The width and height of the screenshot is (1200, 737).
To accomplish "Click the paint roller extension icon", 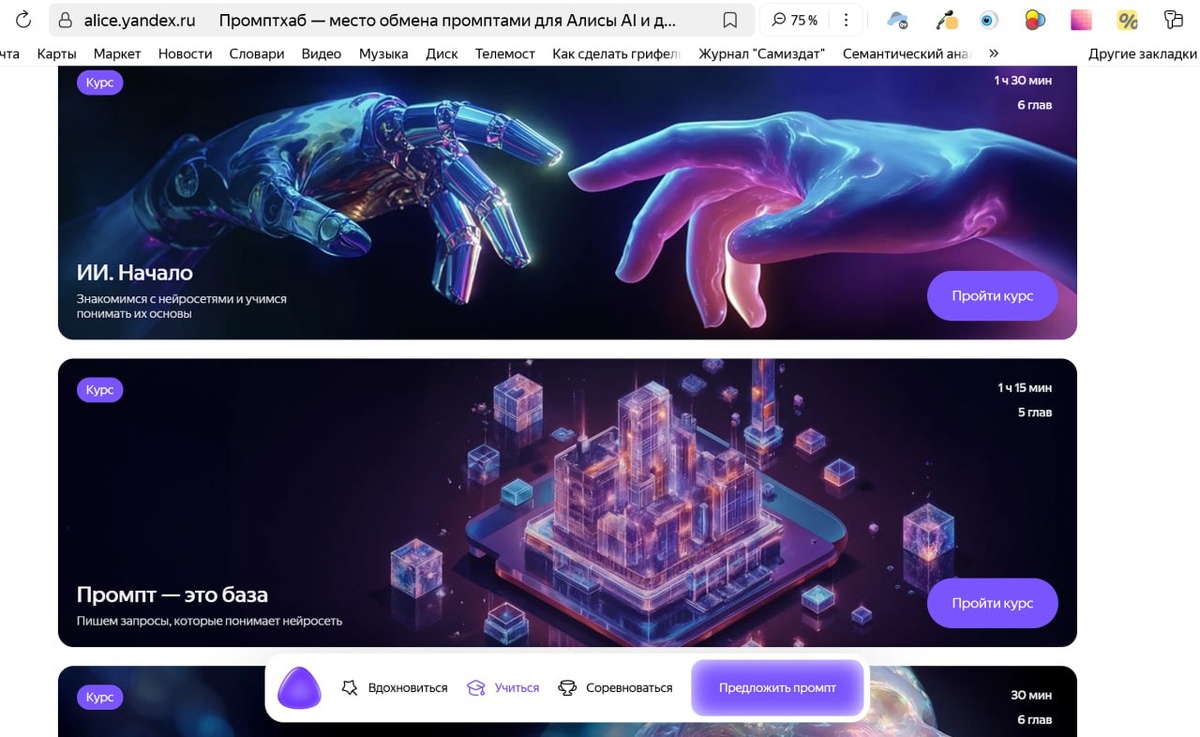I will click(x=1174, y=20).
